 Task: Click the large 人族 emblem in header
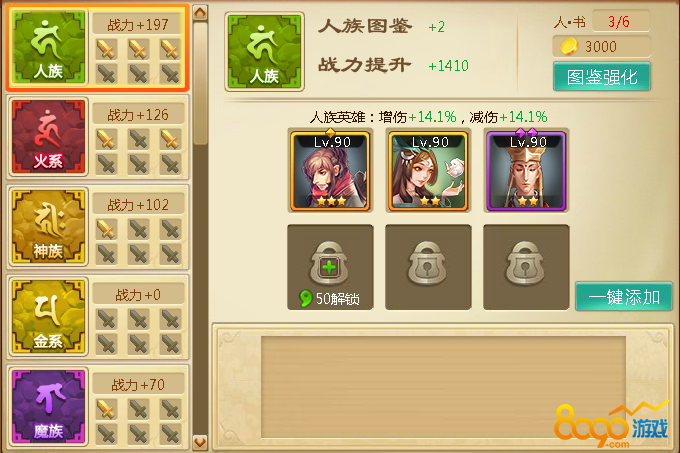(265, 52)
